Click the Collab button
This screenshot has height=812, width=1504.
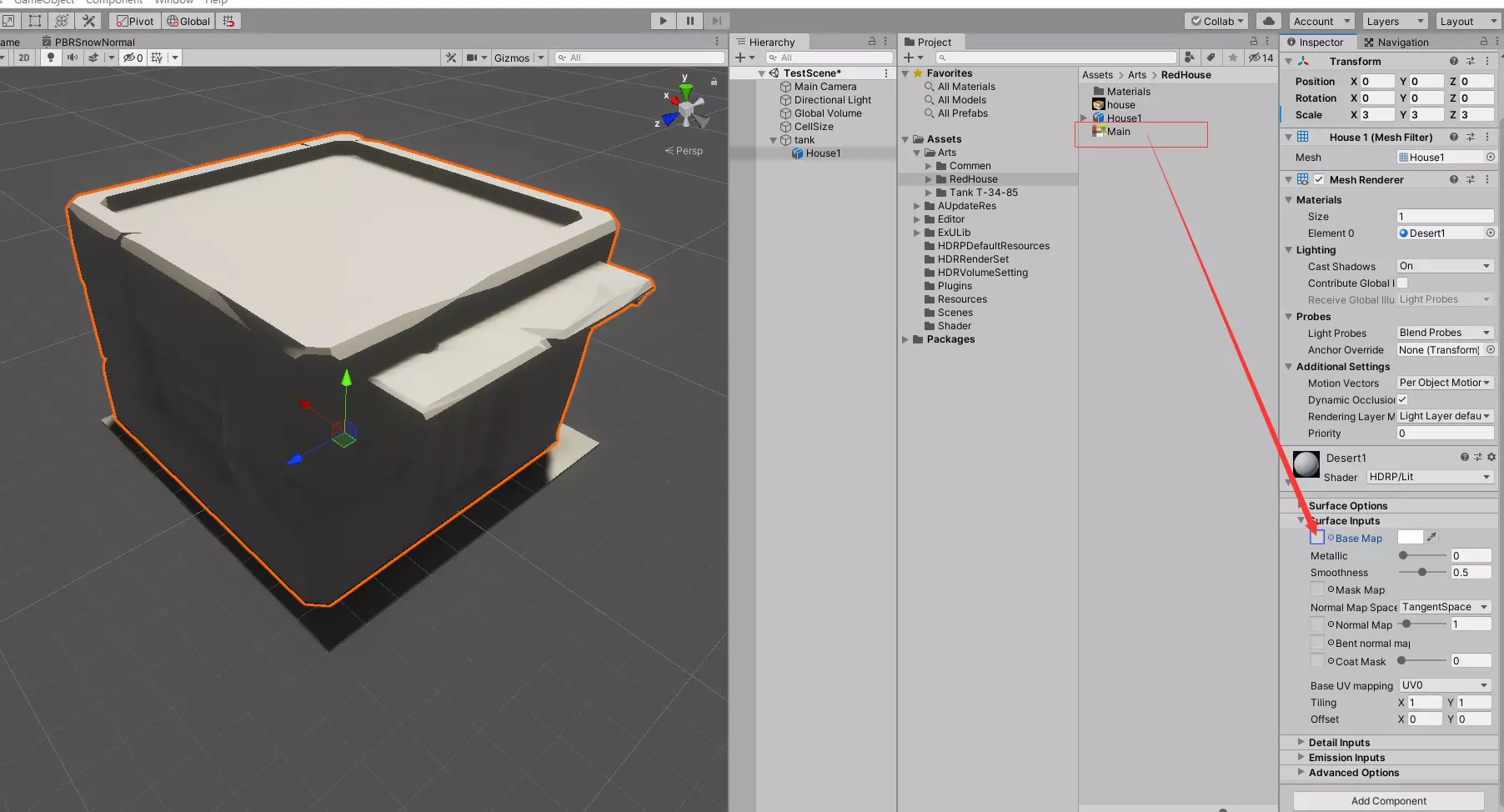[x=1217, y=21]
